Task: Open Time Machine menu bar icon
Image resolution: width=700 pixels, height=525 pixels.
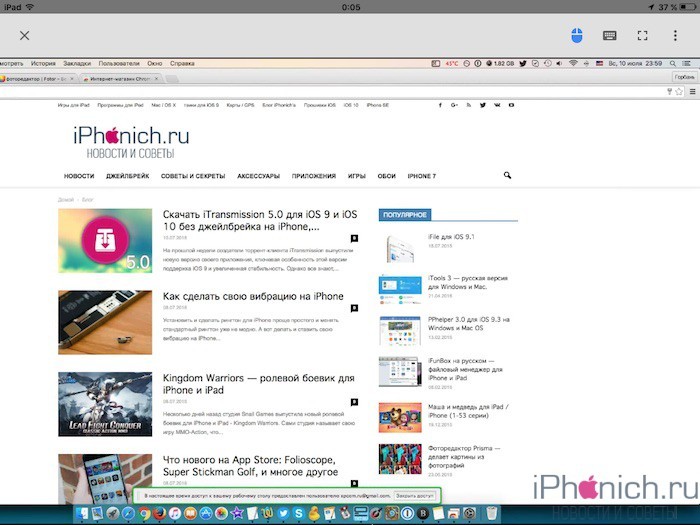Action: click(547, 63)
